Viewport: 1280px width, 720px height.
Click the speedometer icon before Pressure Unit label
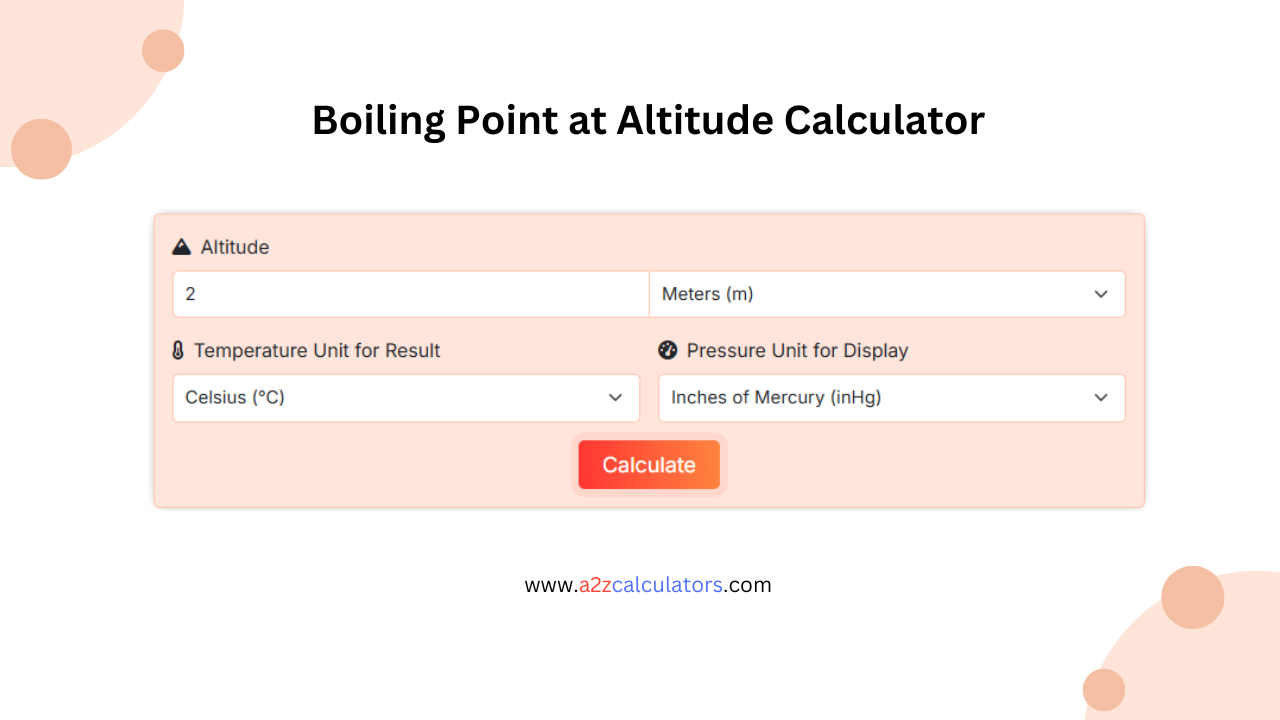667,350
